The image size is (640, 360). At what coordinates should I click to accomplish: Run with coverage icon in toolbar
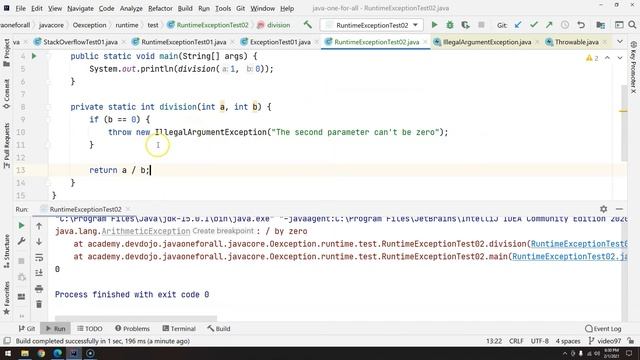click(465, 25)
